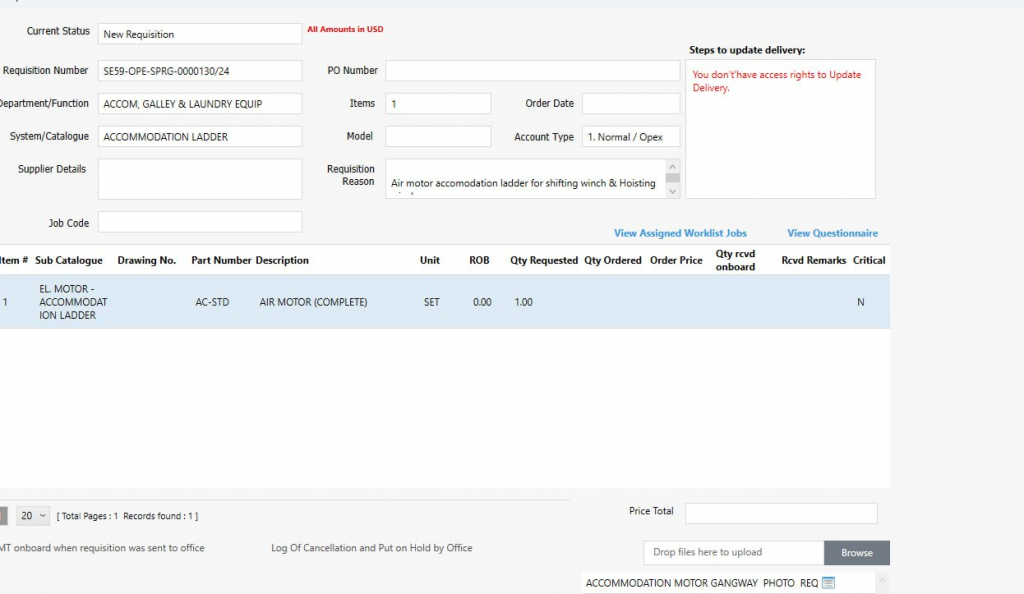Click the Drop files here to upload area
Viewport: 1024px width, 594px height.
pyautogui.click(x=733, y=552)
